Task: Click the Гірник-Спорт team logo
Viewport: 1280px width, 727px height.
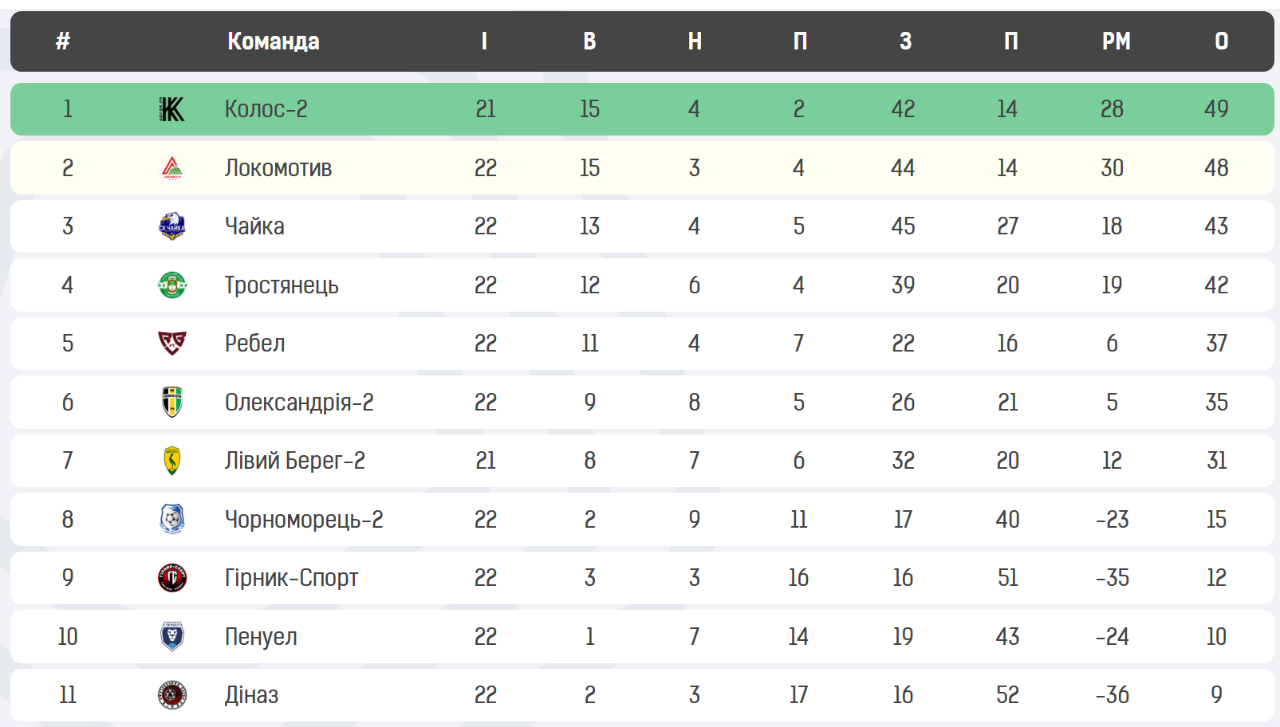Action: coord(172,578)
